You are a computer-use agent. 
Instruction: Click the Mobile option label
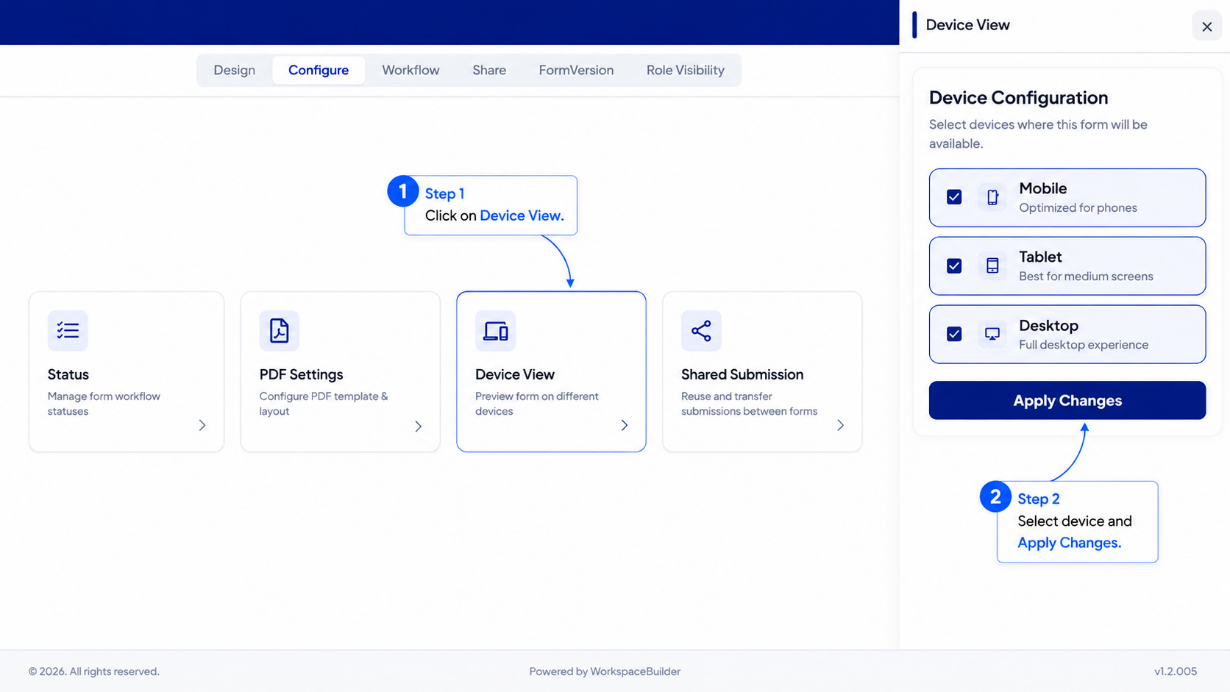[1043, 188]
